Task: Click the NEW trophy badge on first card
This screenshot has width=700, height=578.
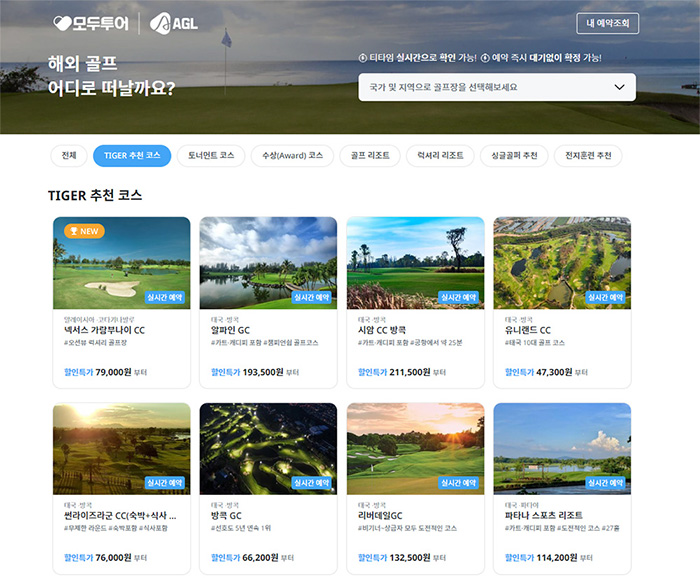Action: click(x=84, y=231)
